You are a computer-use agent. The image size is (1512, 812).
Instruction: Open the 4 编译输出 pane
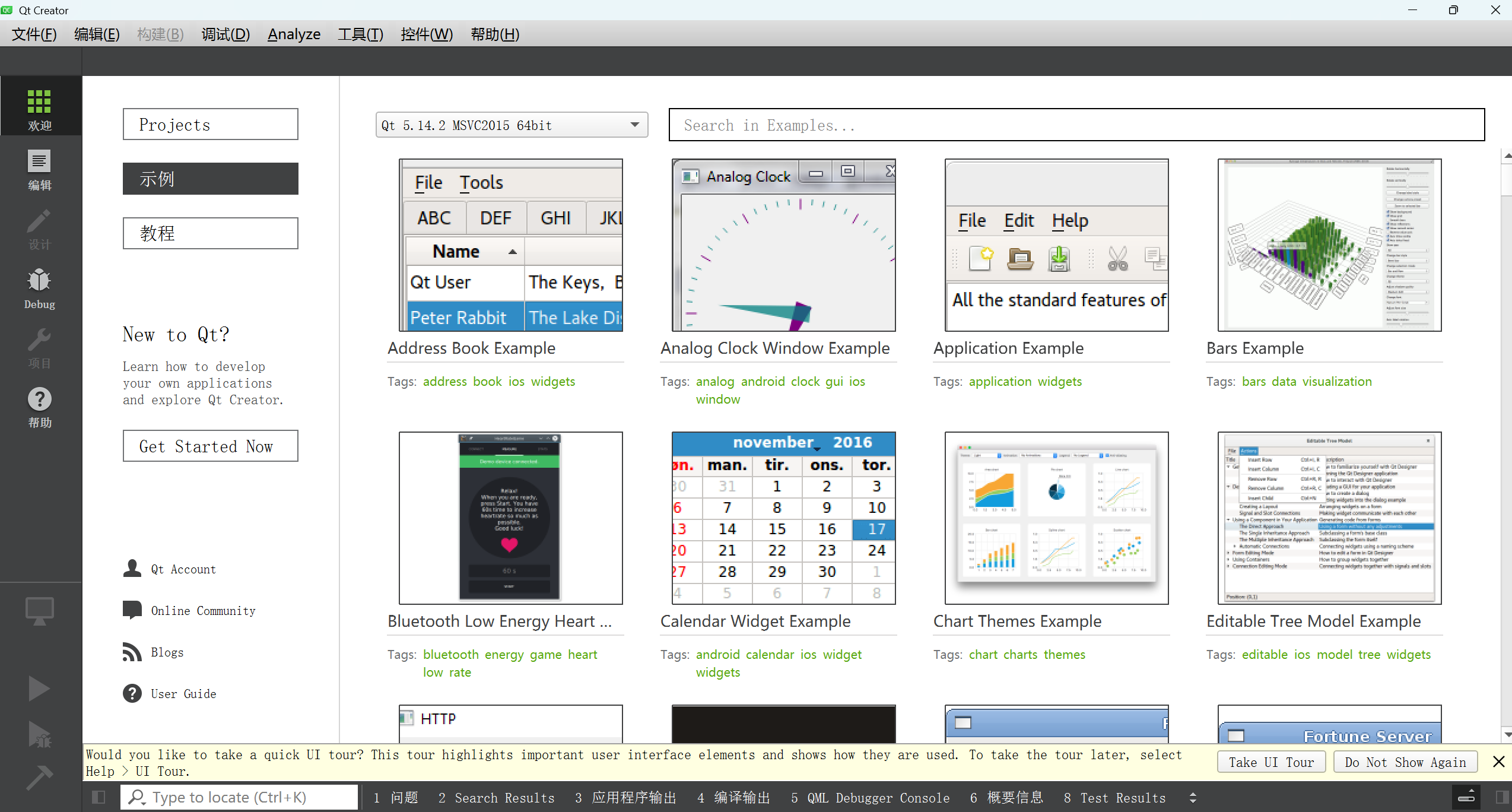click(x=733, y=797)
